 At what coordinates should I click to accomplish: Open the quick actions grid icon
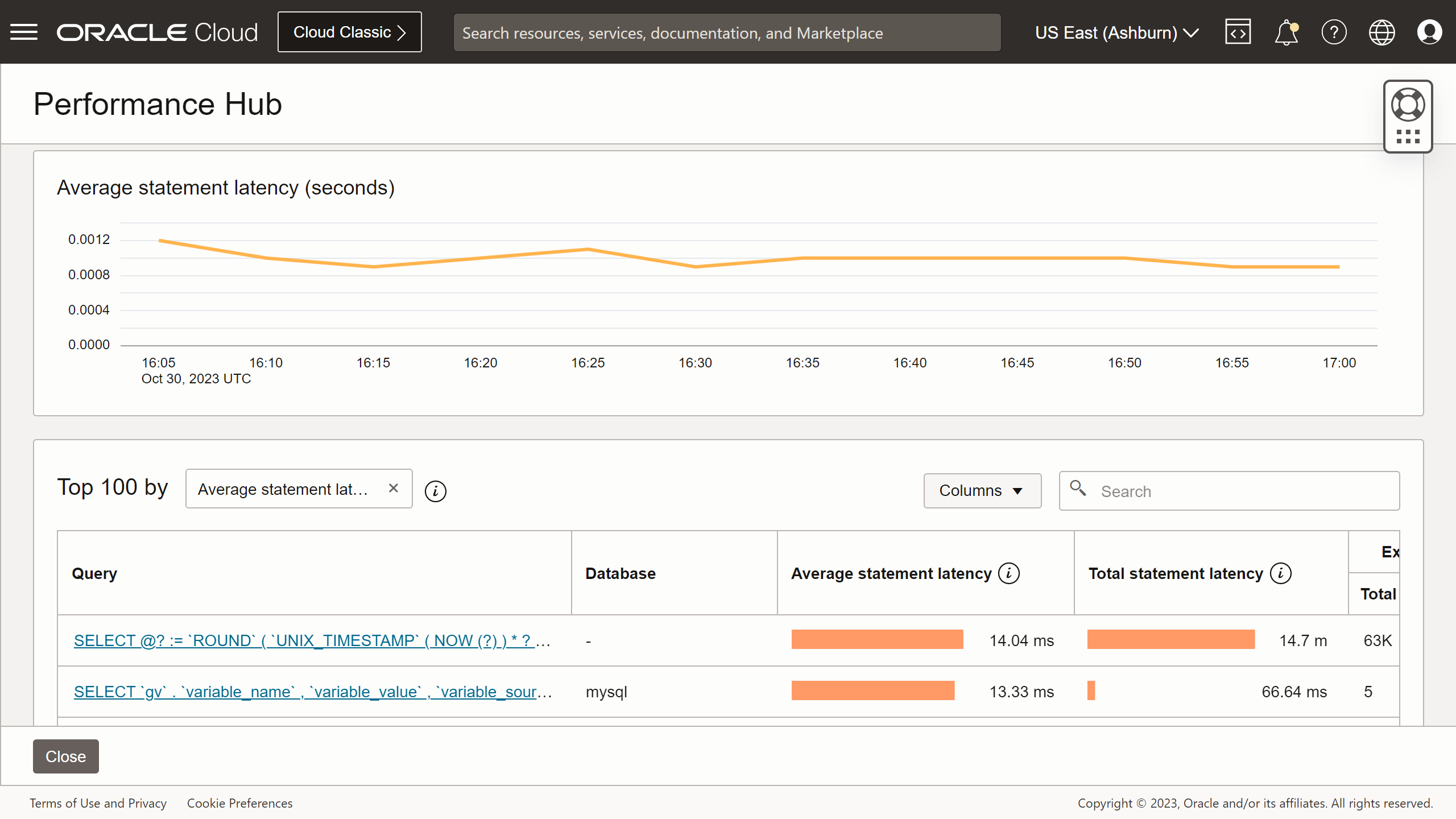(1408, 135)
